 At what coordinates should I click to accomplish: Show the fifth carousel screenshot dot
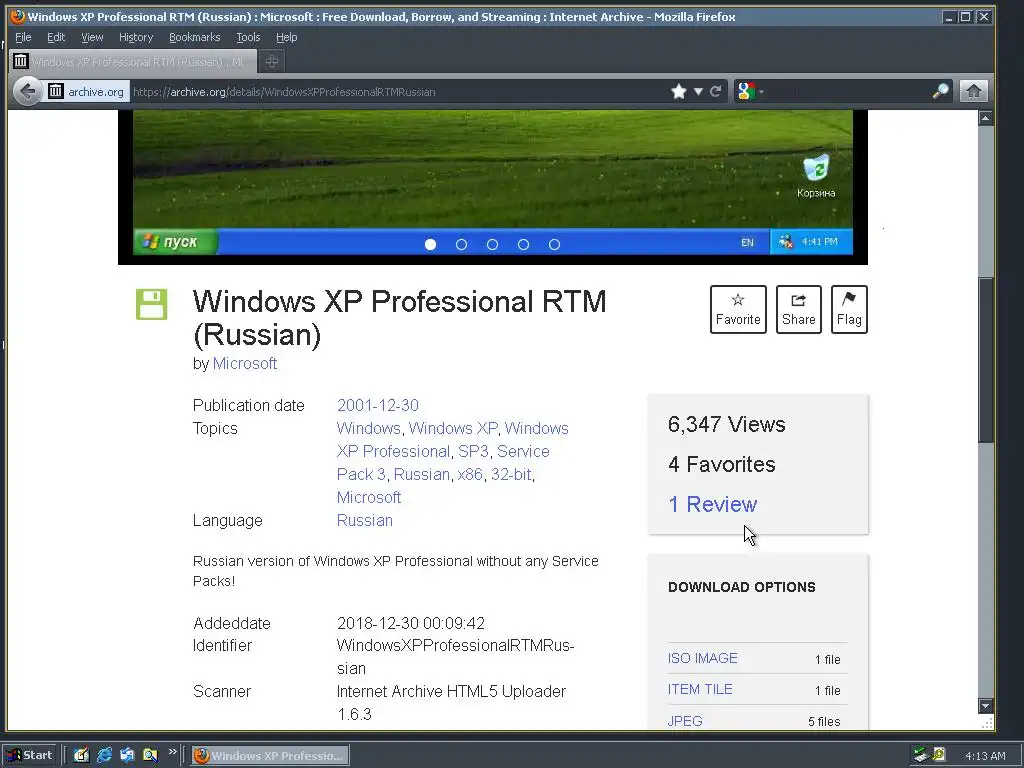pyautogui.click(x=554, y=244)
